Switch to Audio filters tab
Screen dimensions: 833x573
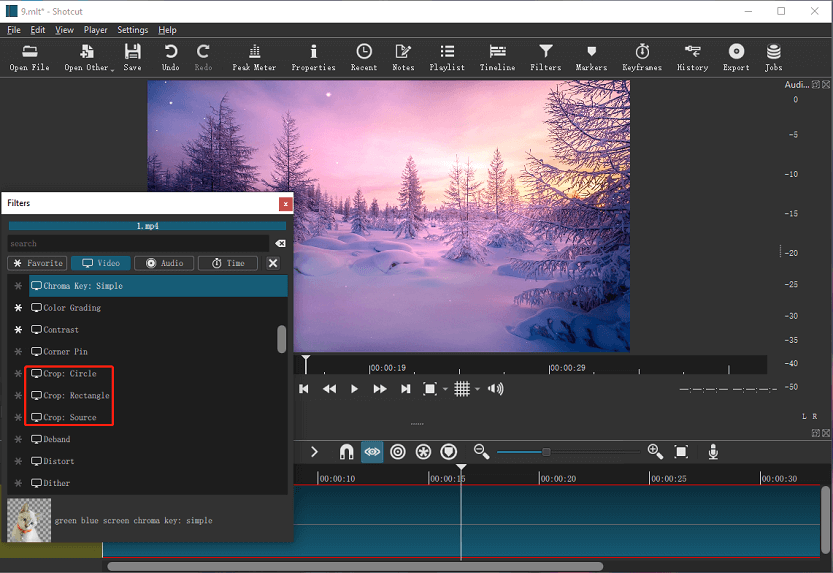[x=164, y=263]
